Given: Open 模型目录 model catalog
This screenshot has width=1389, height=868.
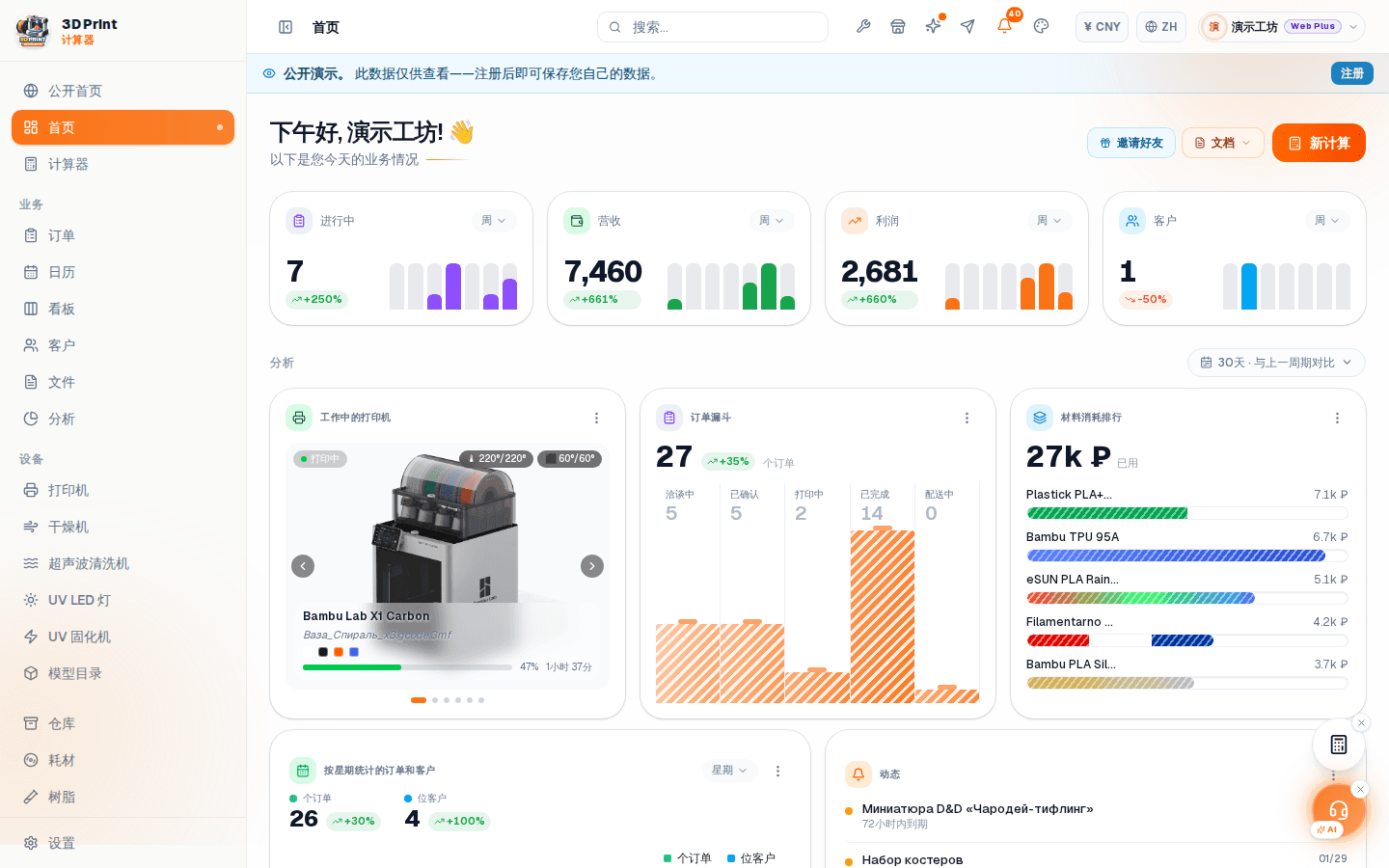Looking at the screenshot, I should tap(123, 673).
